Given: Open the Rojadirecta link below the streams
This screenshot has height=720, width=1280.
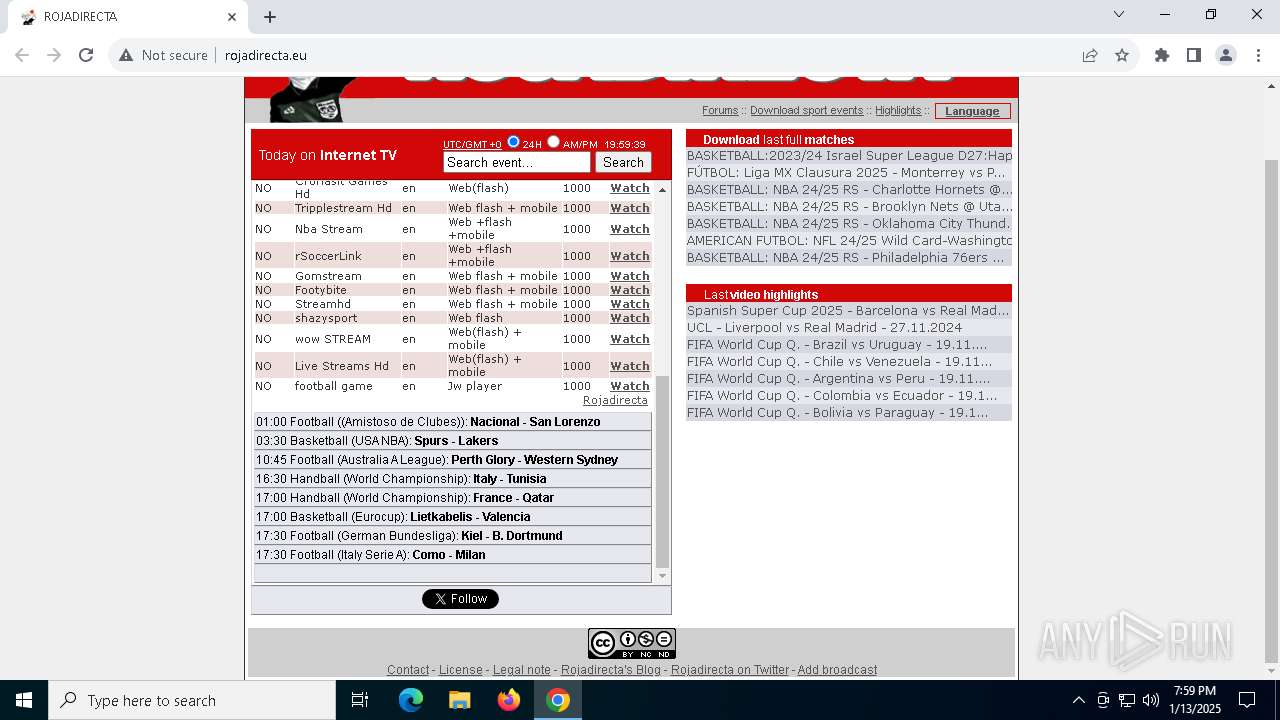Looking at the screenshot, I should 615,400.
